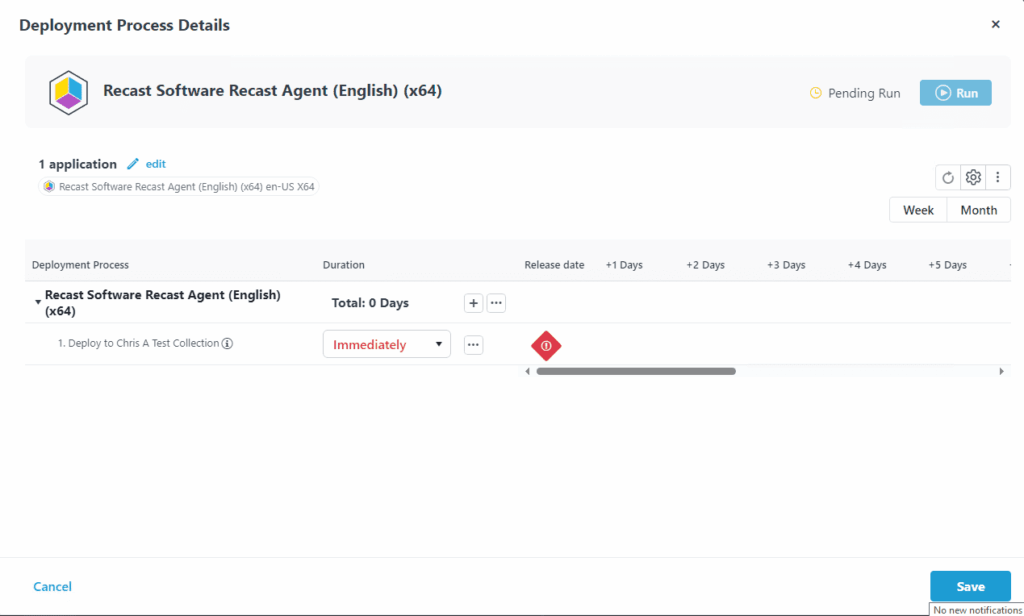Open the vertical three-dot more options menu
The image size is (1024, 616).
tap(998, 178)
